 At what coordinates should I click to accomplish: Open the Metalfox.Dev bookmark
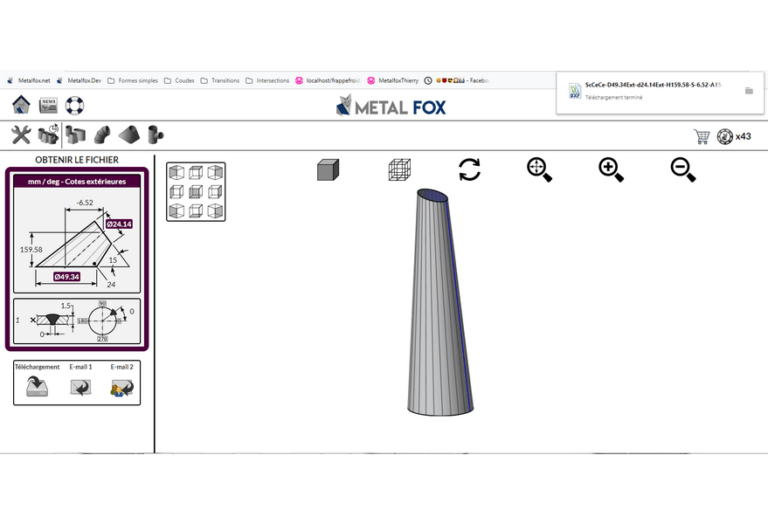tap(79, 80)
